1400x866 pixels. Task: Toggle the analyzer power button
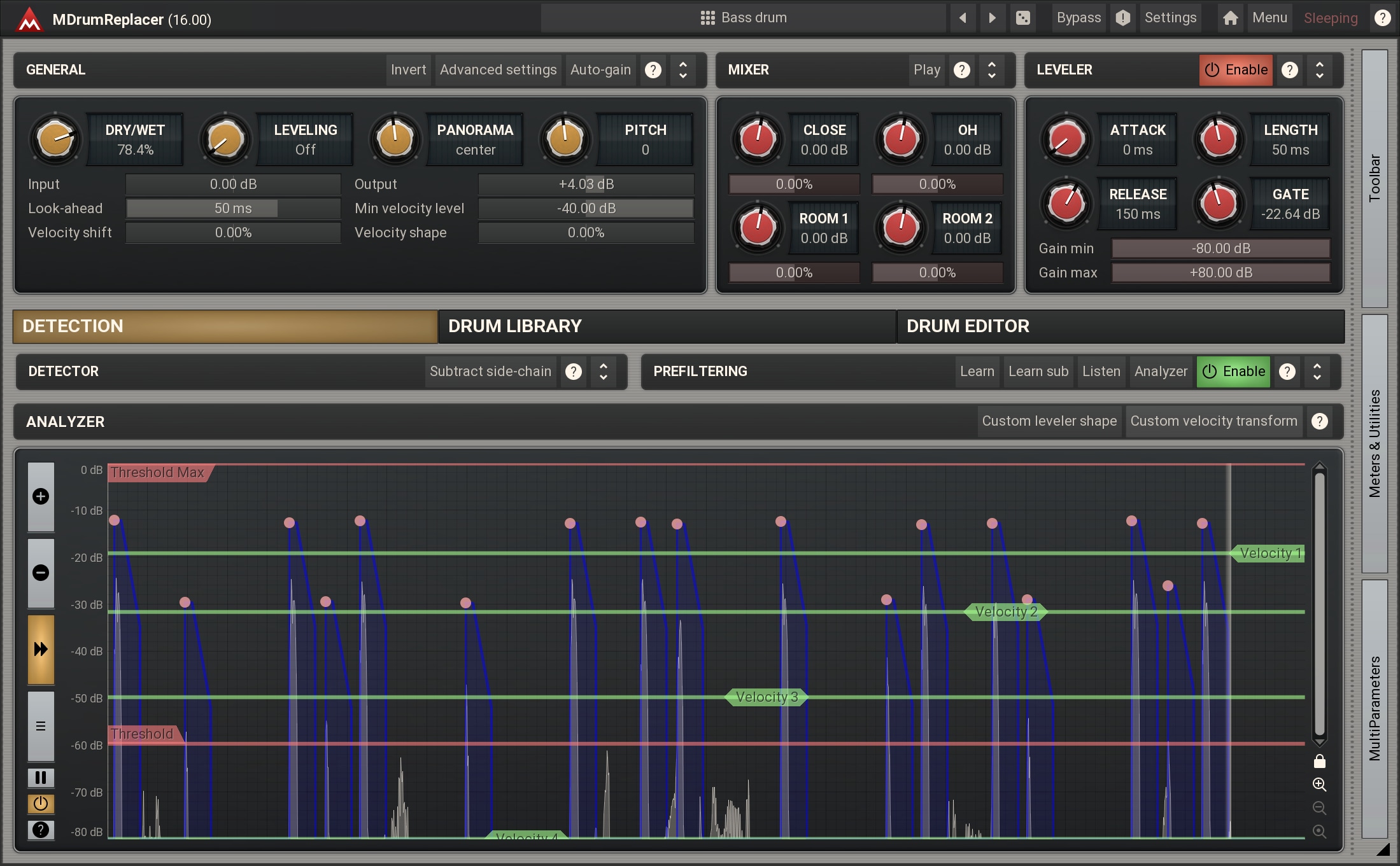[41, 804]
